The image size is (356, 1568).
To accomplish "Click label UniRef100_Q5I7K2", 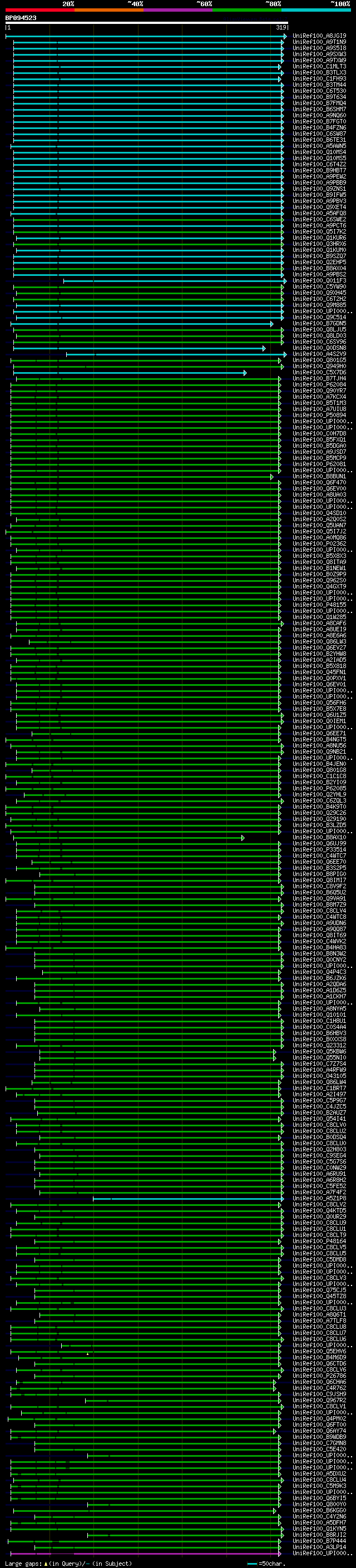I will [x=319, y=232].
